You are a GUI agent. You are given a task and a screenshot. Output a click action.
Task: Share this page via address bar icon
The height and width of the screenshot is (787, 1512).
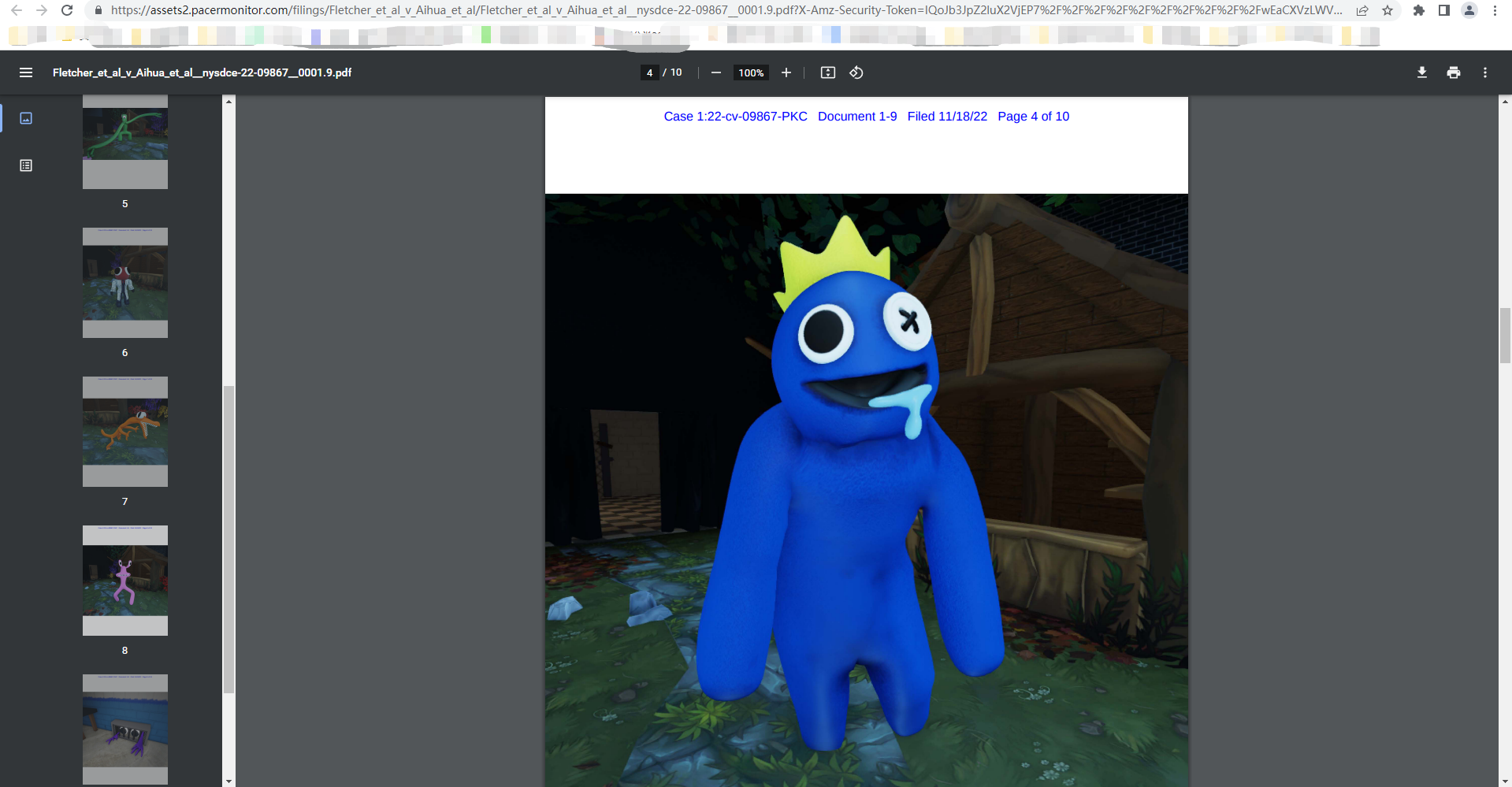coord(1362,11)
